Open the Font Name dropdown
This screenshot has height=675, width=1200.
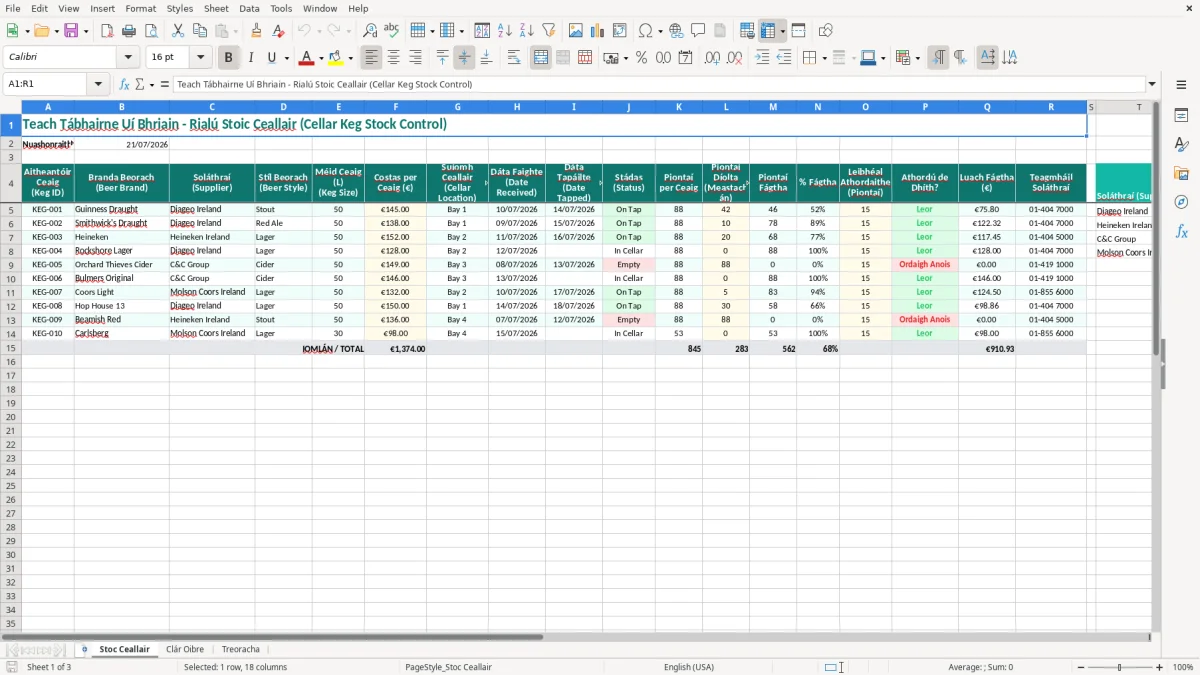pyautogui.click(x=127, y=58)
